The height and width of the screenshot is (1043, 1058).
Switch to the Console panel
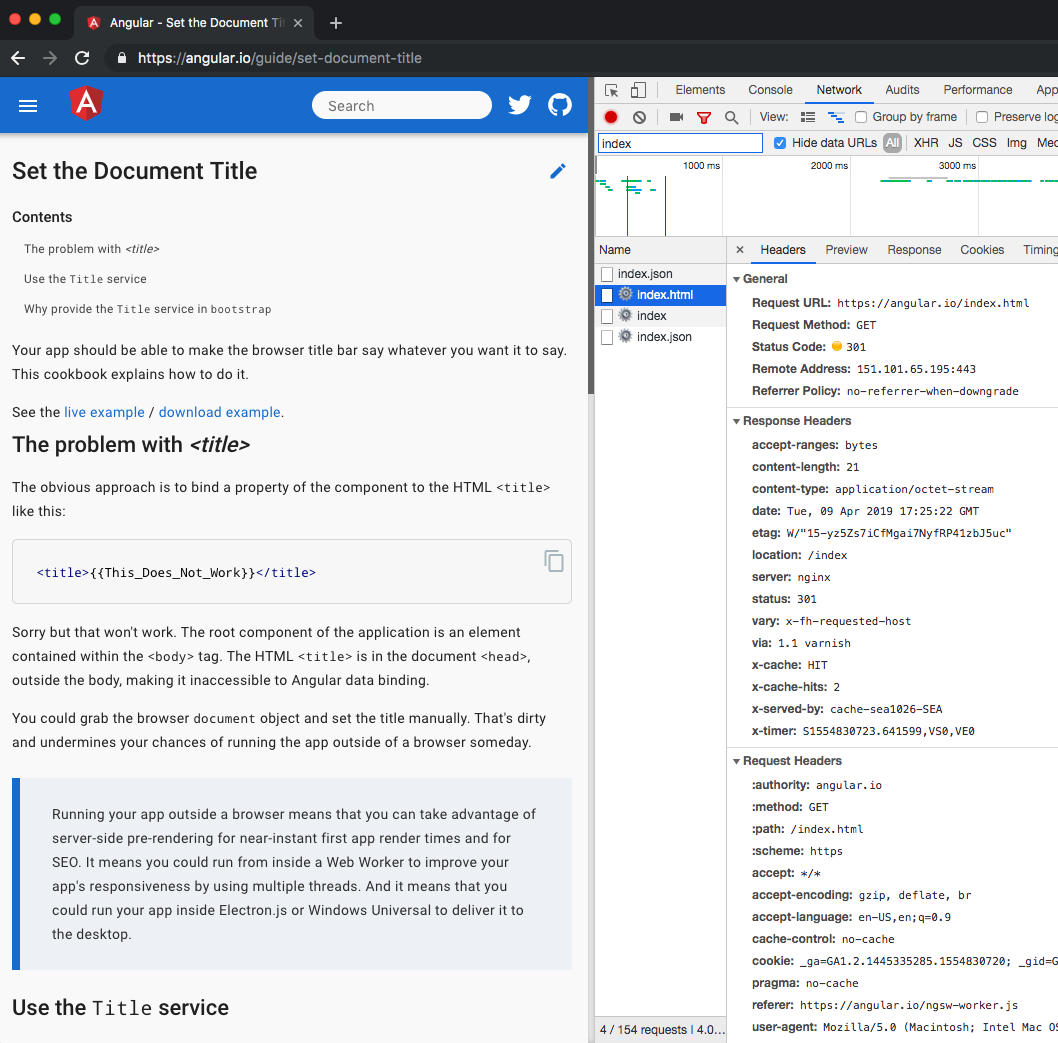[x=769, y=89]
